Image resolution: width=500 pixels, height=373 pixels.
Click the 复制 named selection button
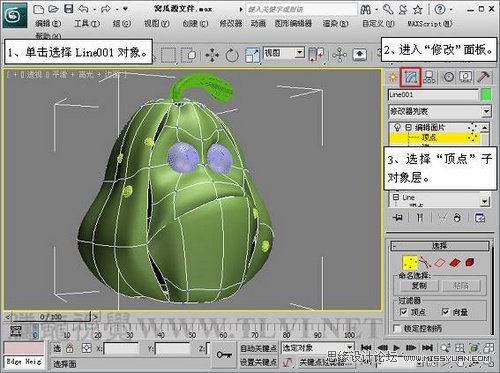click(419, 286)
